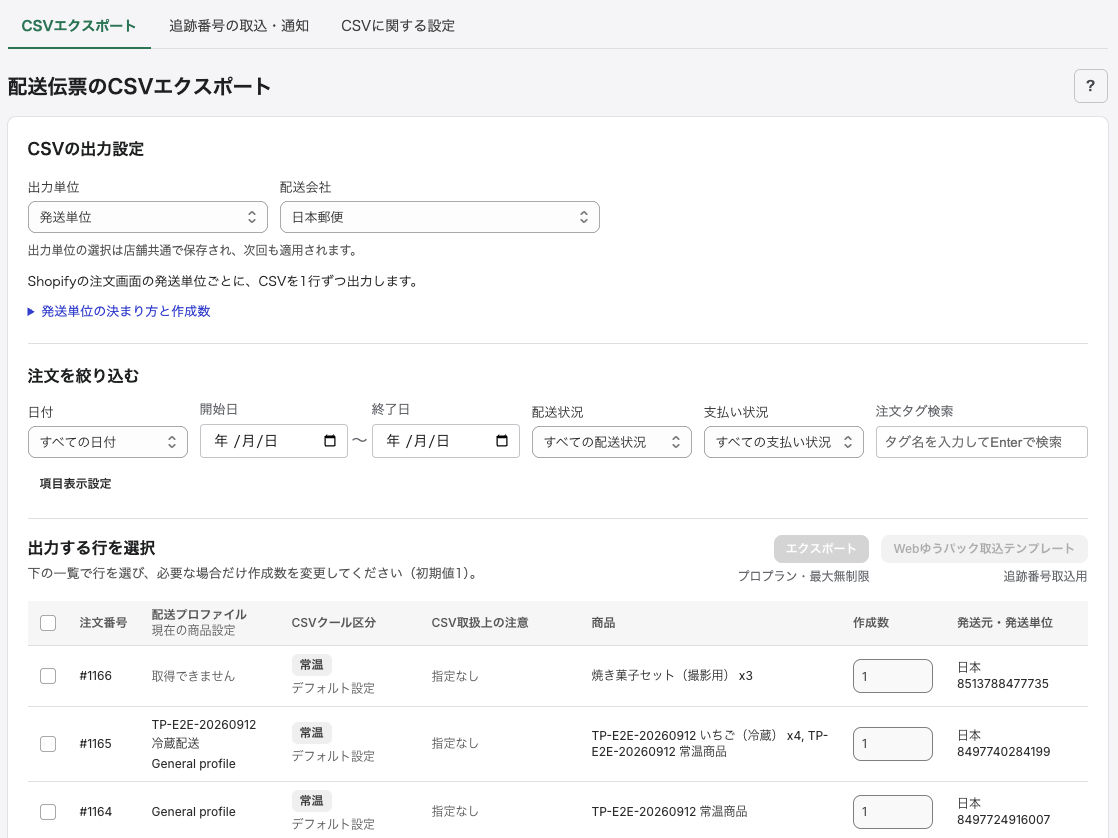Click order number #1164
Screen dimensions: 1118x838
[96, 812]
